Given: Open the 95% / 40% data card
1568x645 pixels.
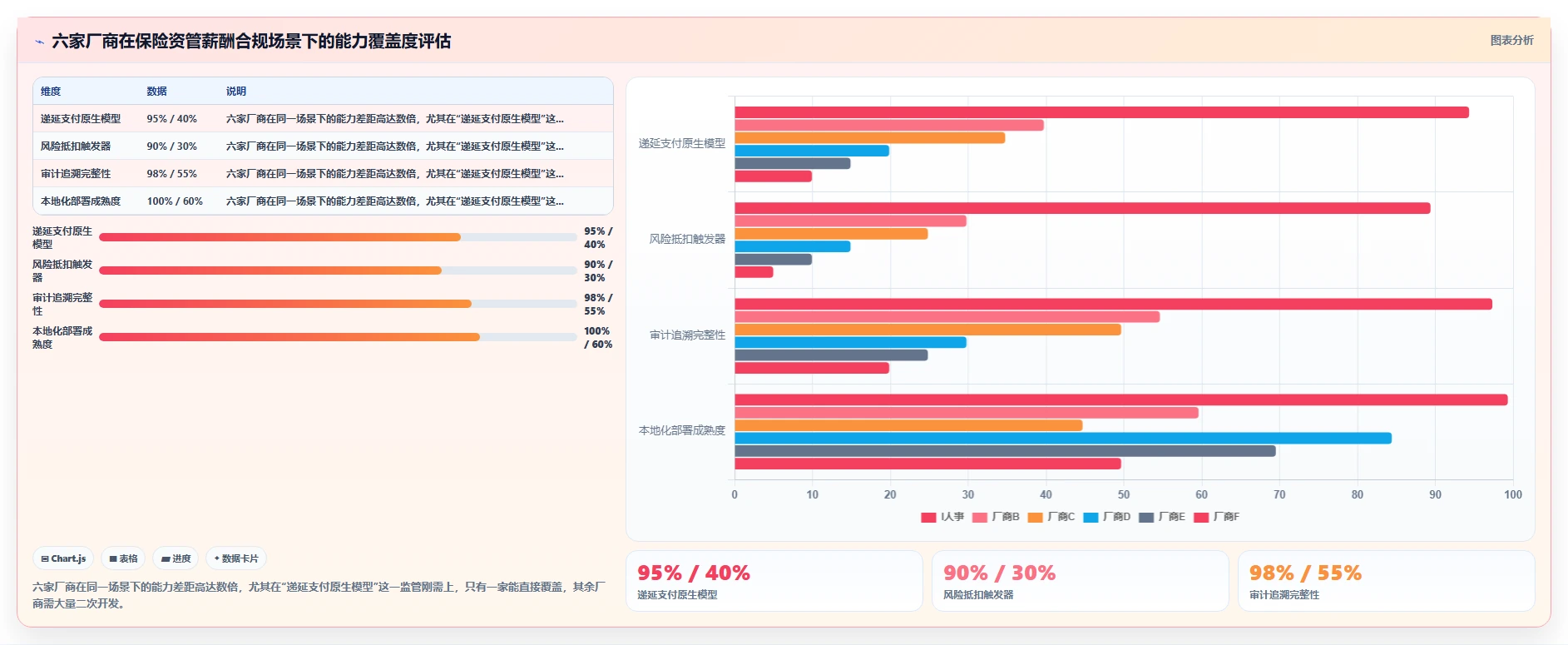Looking at the screenshot, I should tap(774, 581).
